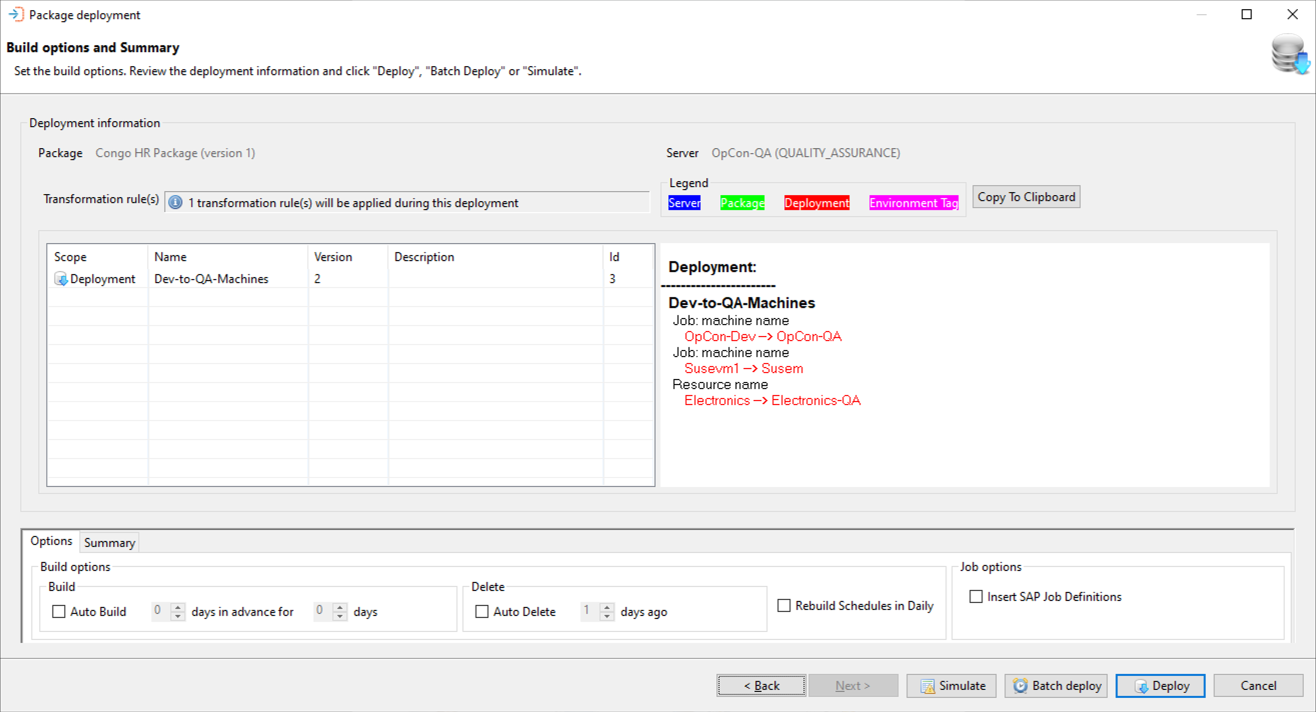1316x712 pixels.
Task: Click the Simulate button
Action: (951, 686)
